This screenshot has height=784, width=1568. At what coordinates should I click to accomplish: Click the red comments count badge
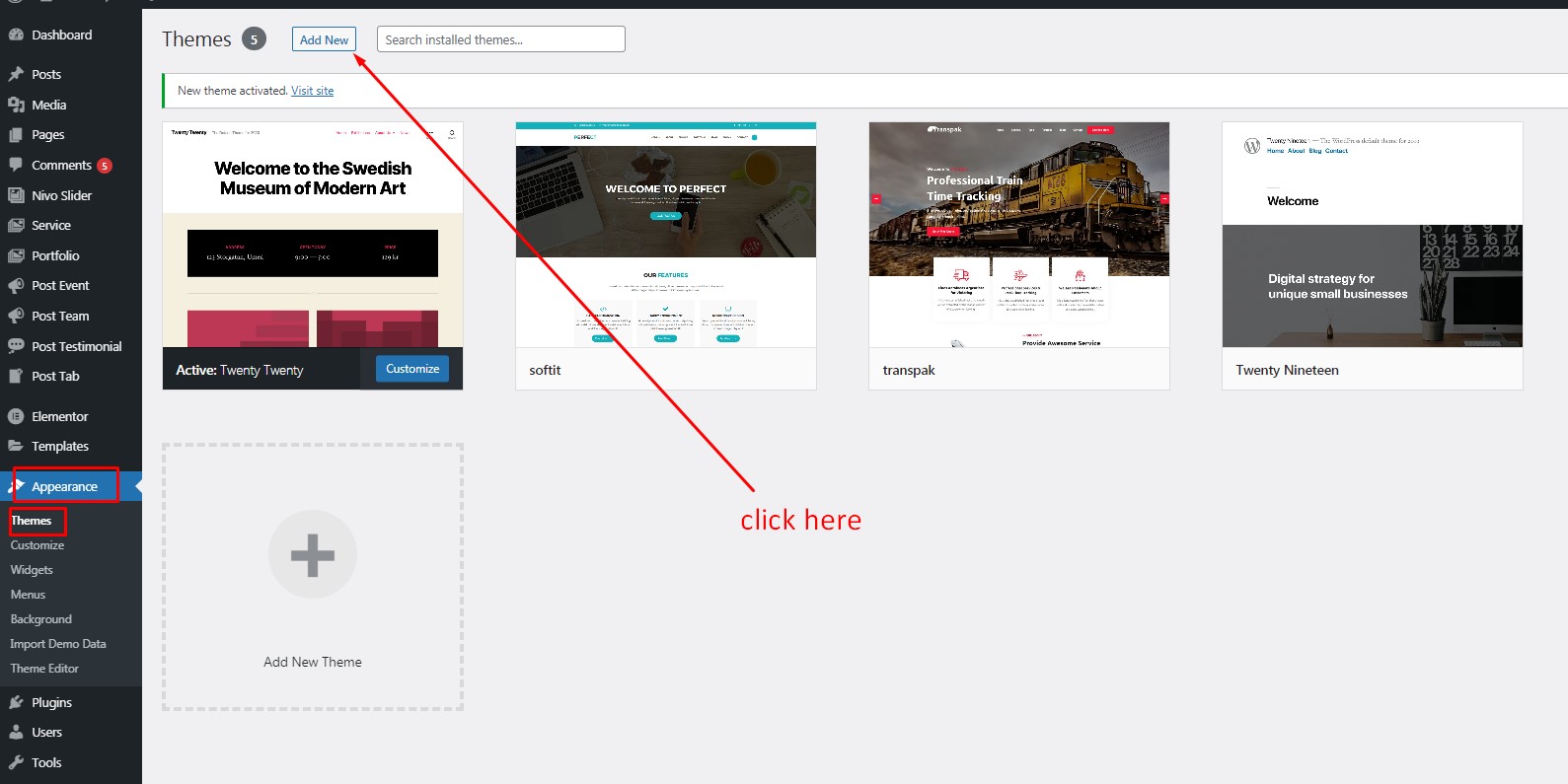pyautogui.click(x=105, y=166)
